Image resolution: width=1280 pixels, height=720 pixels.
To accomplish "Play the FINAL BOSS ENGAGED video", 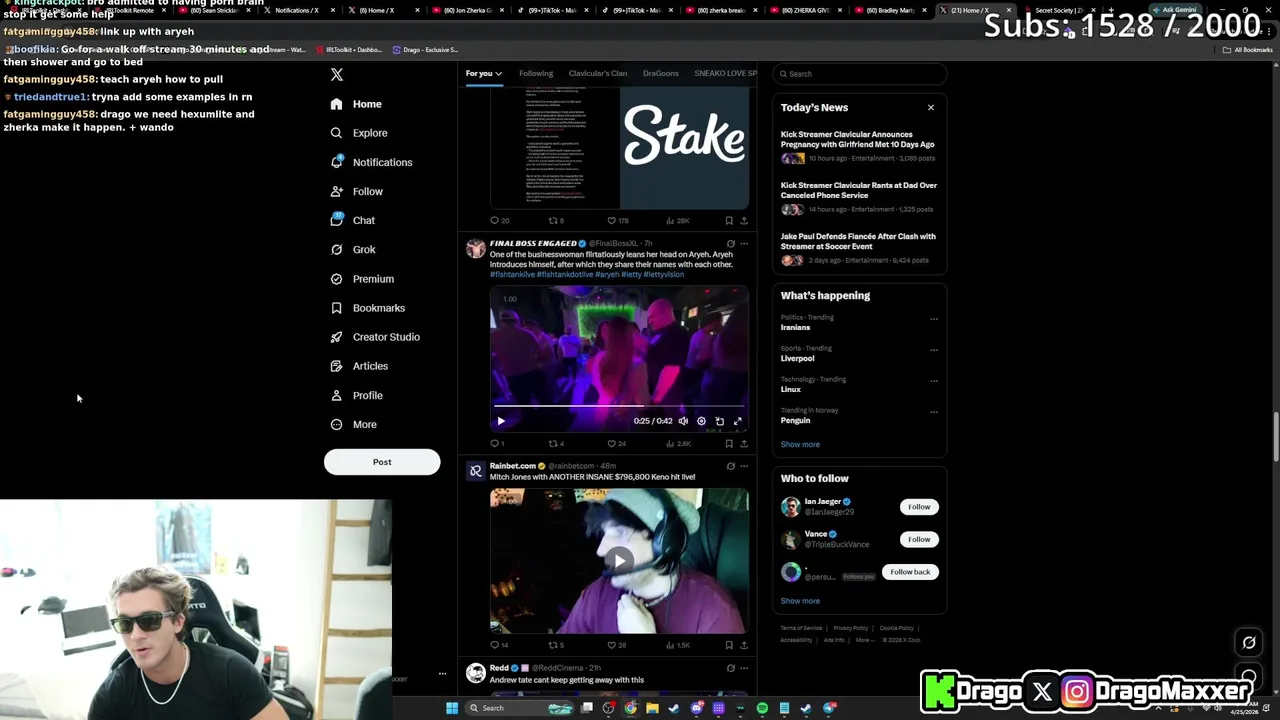I will pos(501,421).
